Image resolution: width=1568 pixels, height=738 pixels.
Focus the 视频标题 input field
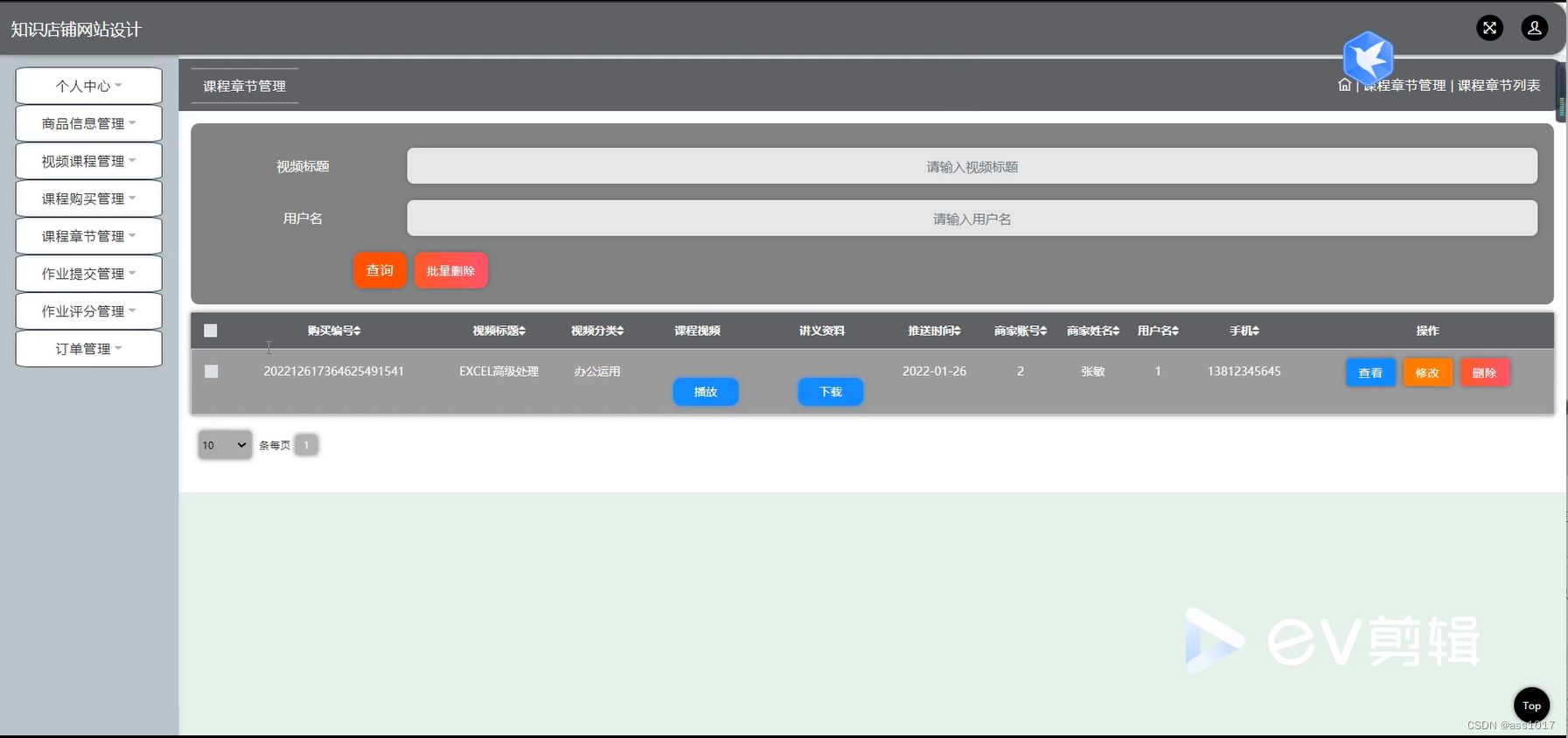[x=972, y=166]
